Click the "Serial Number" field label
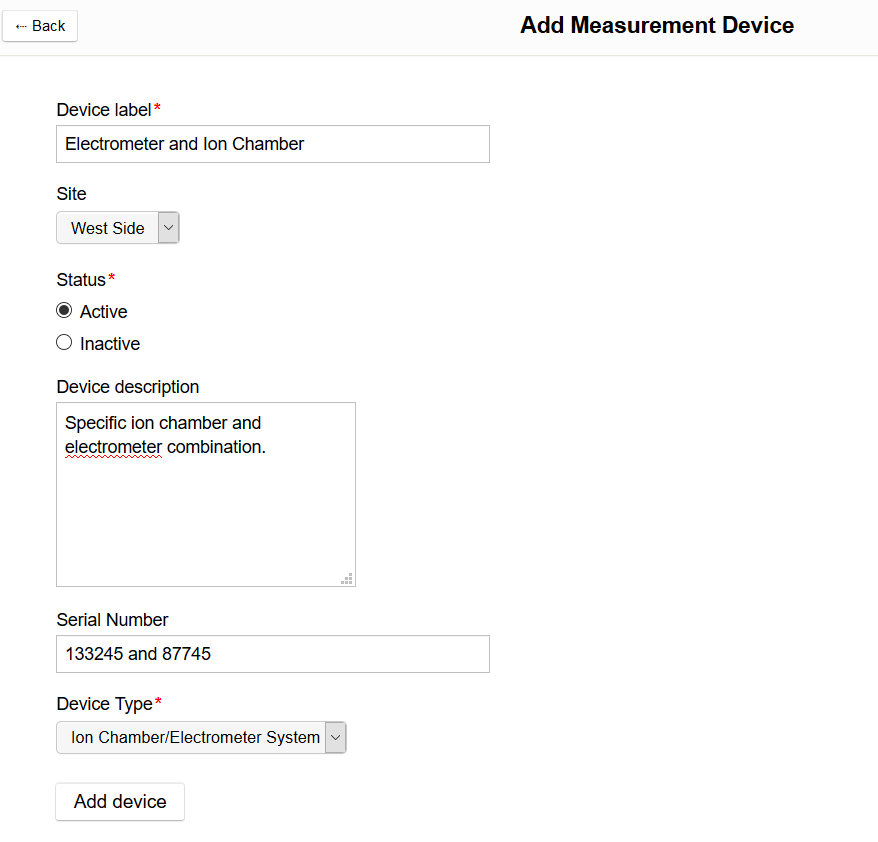Viewport: 878px width, 842px height. (x=112, y=620)
